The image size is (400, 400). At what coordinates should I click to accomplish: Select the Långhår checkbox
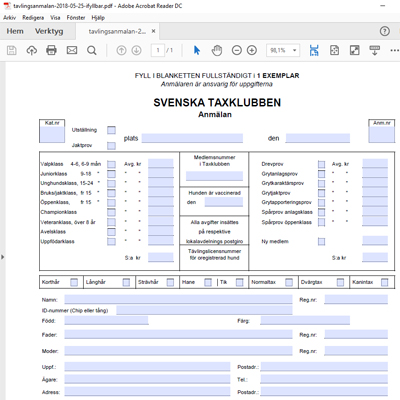(126, 282)
